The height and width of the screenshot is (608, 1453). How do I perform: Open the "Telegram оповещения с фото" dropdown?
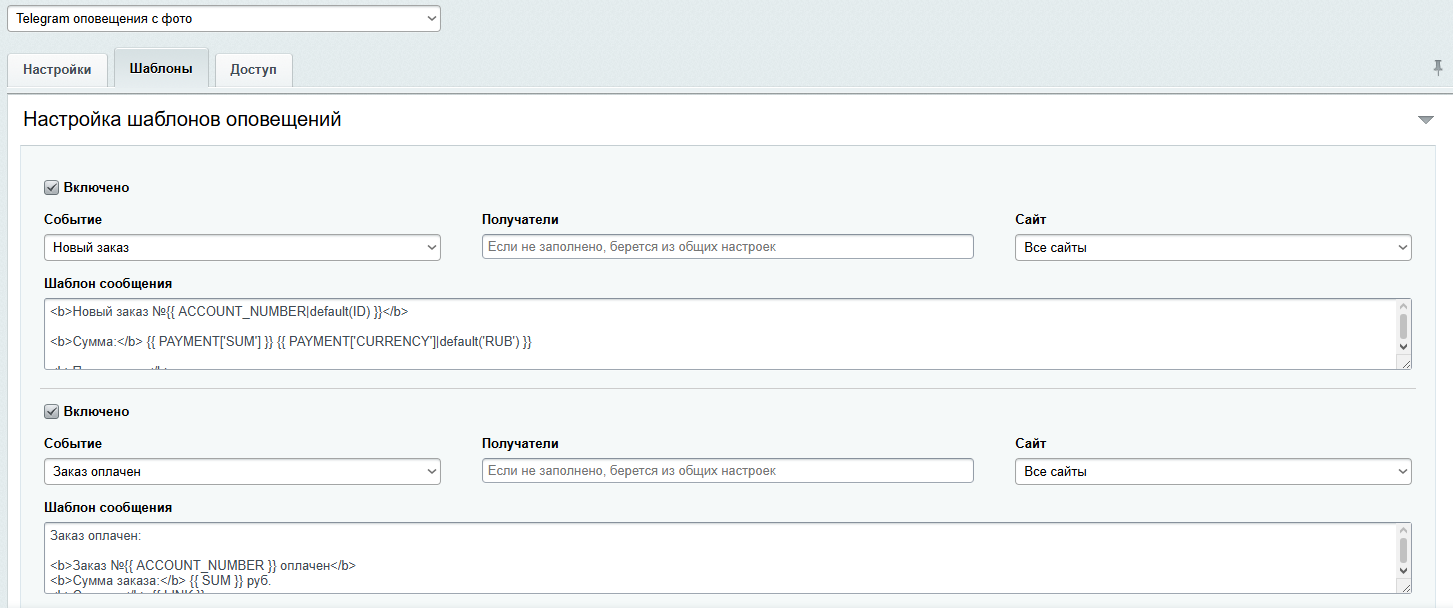pos(223,19)
